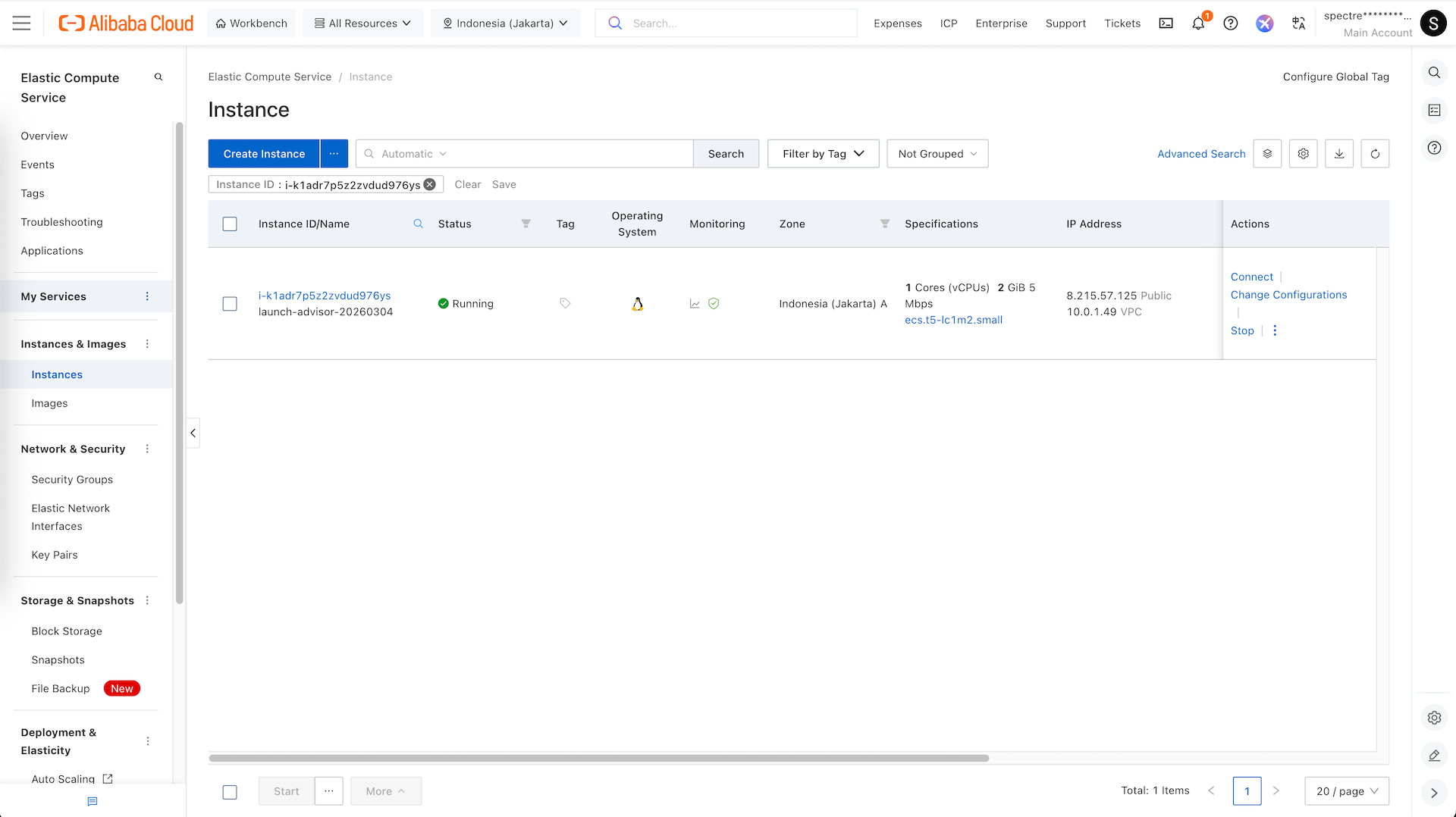Open the Indonesia (Jakarta) region dropdown
Viewport: 1456px width, 817px height.
[x=505, y=23]
